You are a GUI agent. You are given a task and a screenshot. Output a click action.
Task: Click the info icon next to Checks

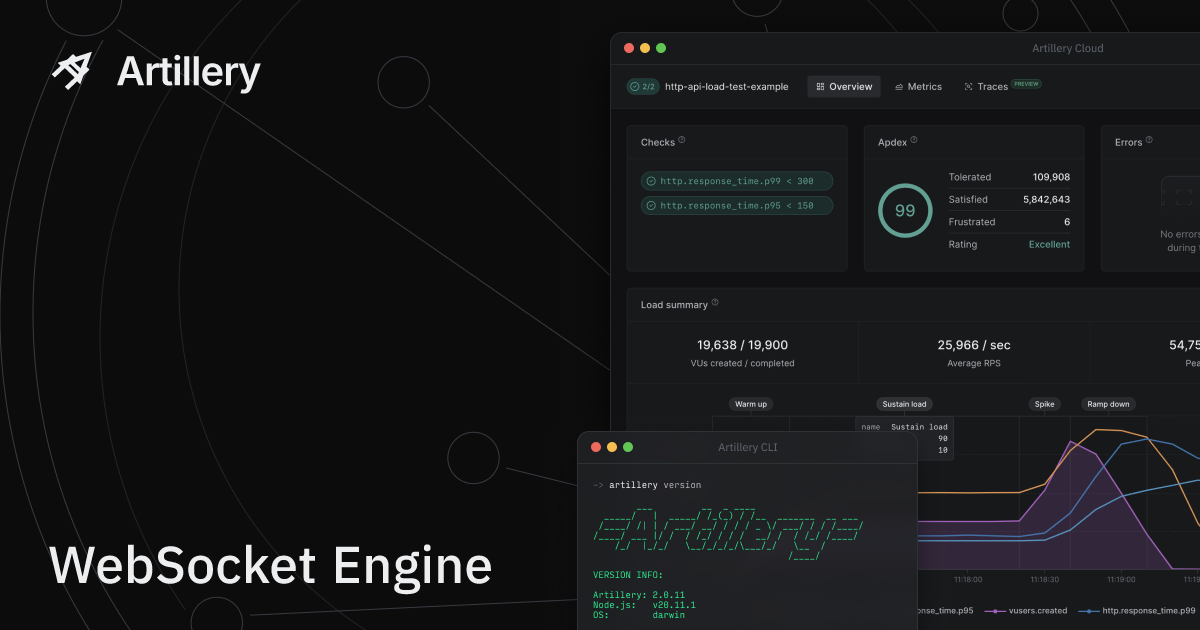(x=682, y=141)
